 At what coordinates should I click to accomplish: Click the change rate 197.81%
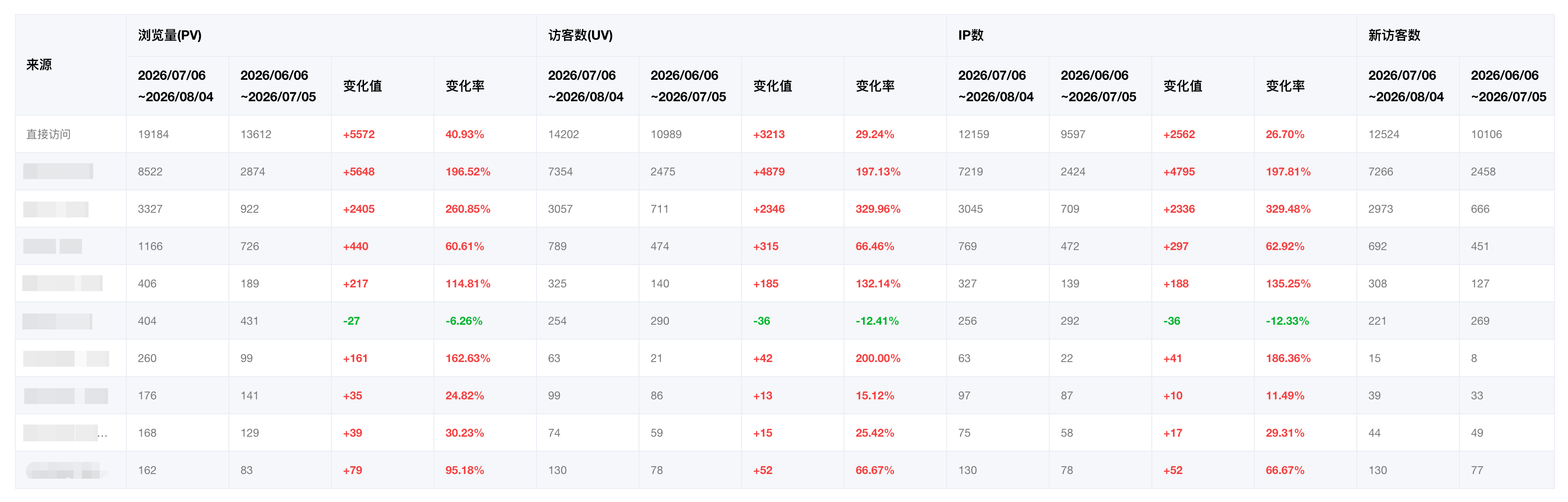(x=1289, y=172)
